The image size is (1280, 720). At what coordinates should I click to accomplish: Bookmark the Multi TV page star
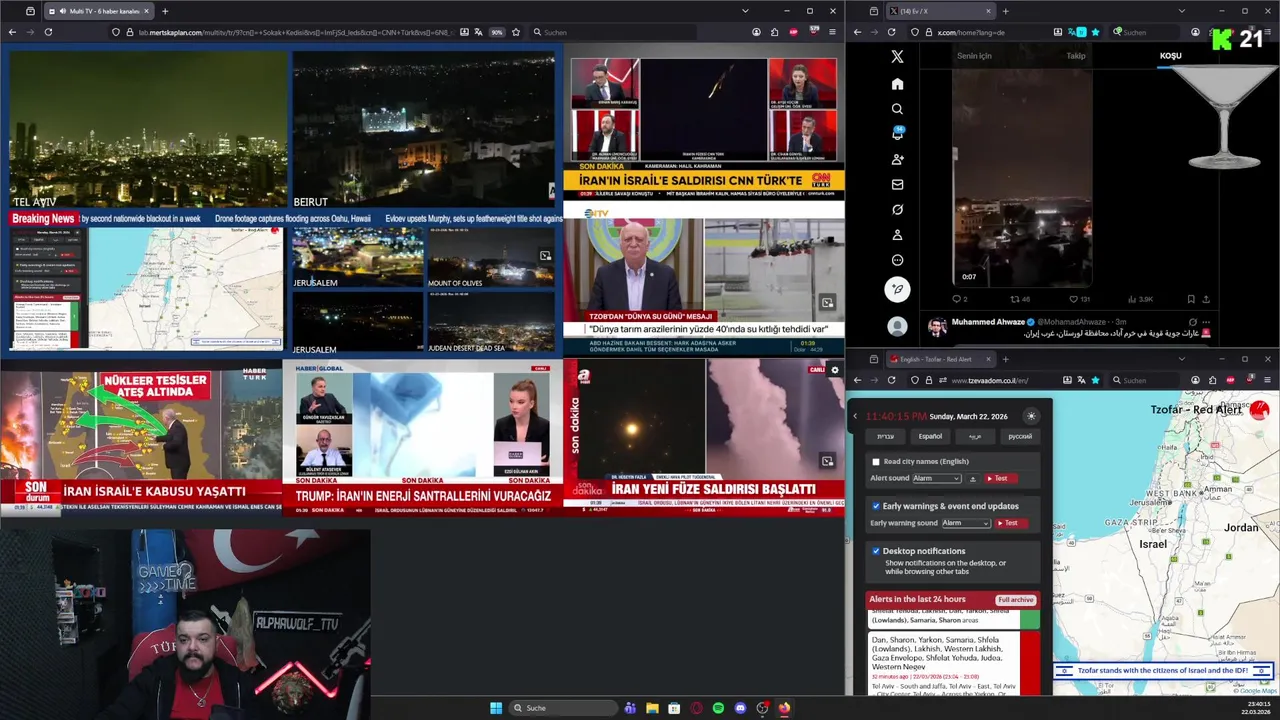tap(516, 32)
